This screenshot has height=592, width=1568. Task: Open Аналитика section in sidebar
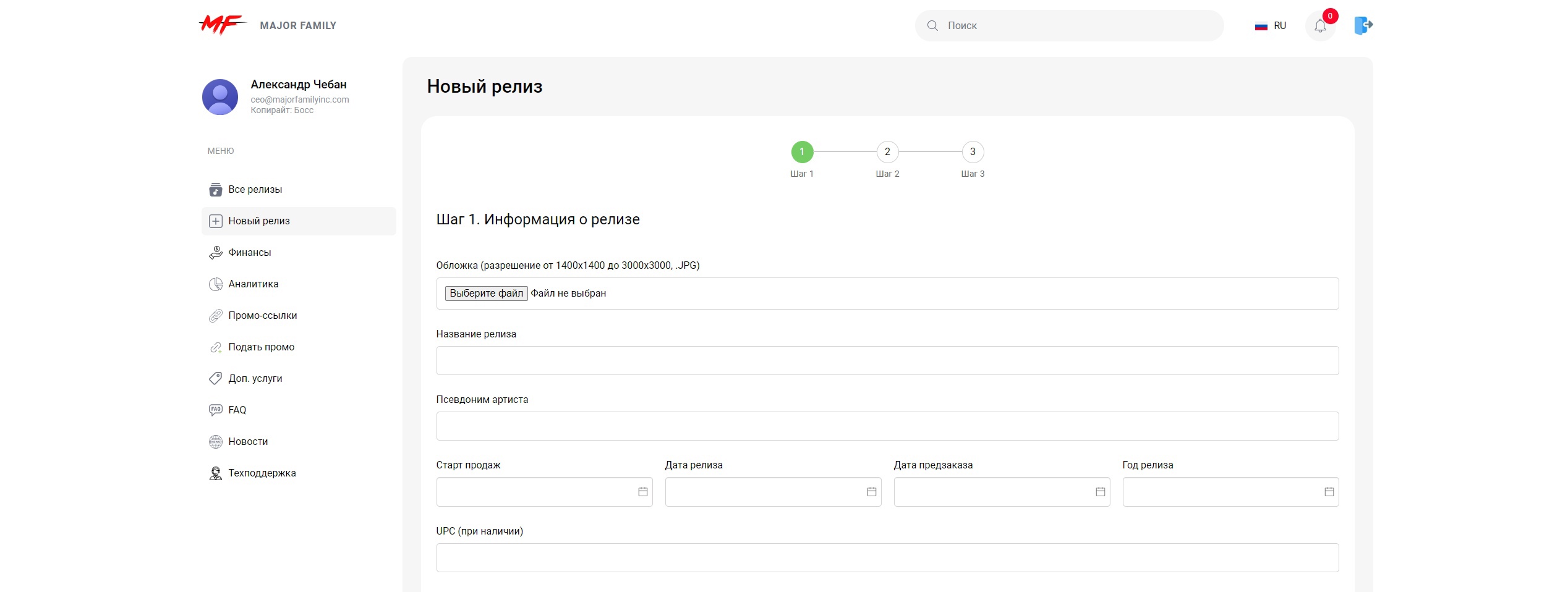[253, 284]
